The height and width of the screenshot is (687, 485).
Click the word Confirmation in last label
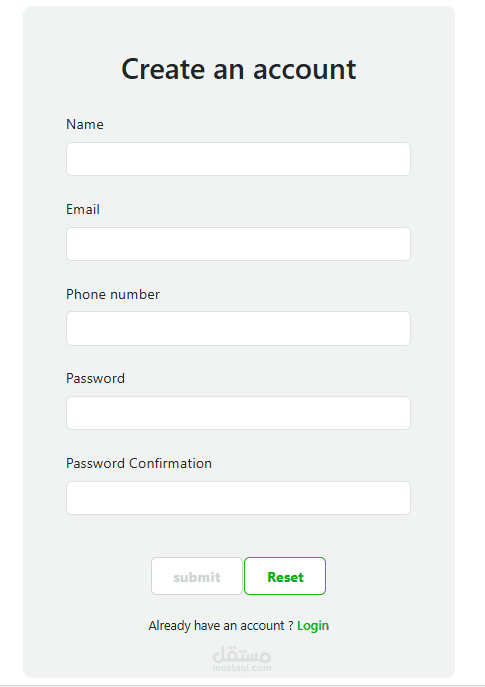click(170, 464)
